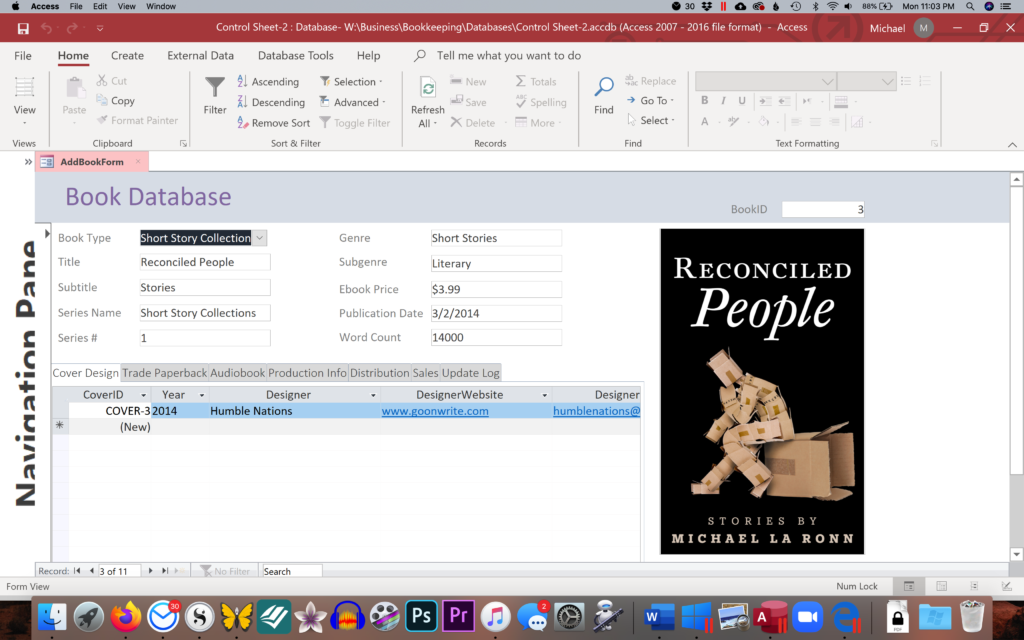
Task: Open Finder from the dock
Action: [52, 616]
